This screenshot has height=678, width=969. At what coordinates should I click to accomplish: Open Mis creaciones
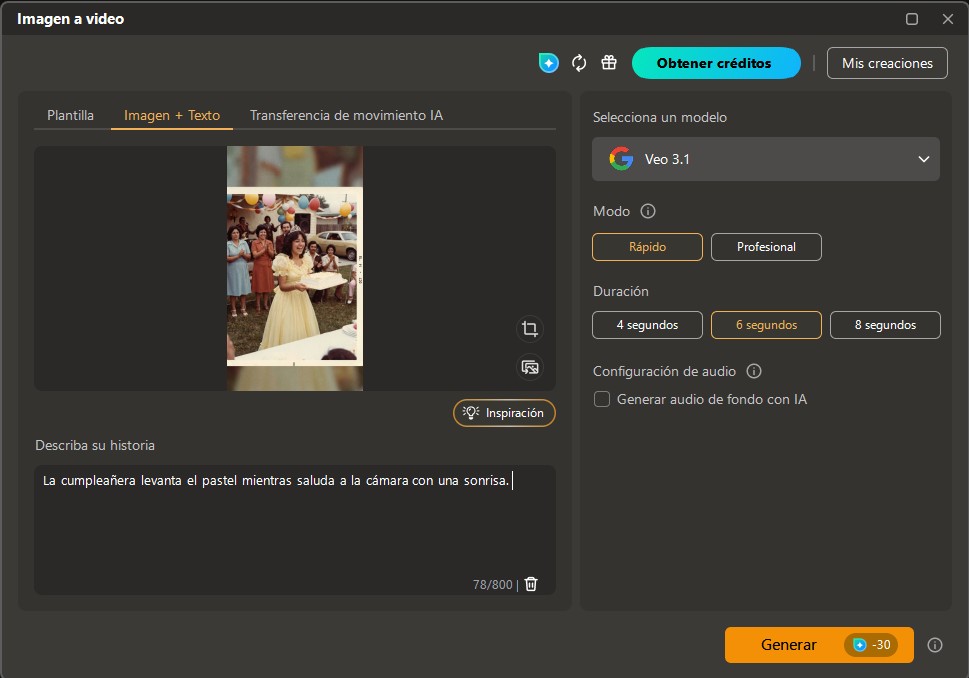pos(886,62)
